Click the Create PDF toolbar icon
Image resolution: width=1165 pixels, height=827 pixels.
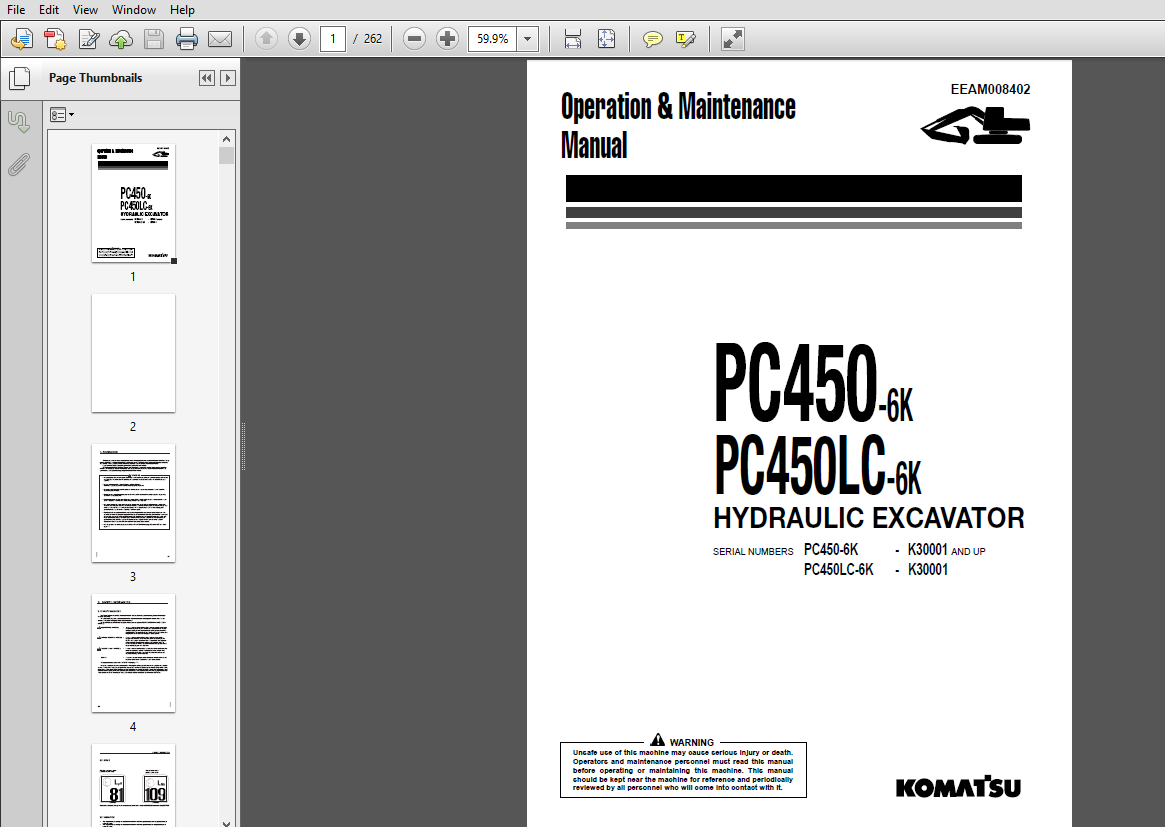22,39
